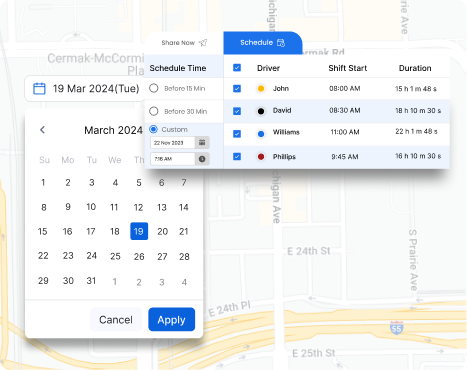Click Phillips' duration 16 h 10 m 30 s
This screenshot has height=370, width=467.
(418, 156)
